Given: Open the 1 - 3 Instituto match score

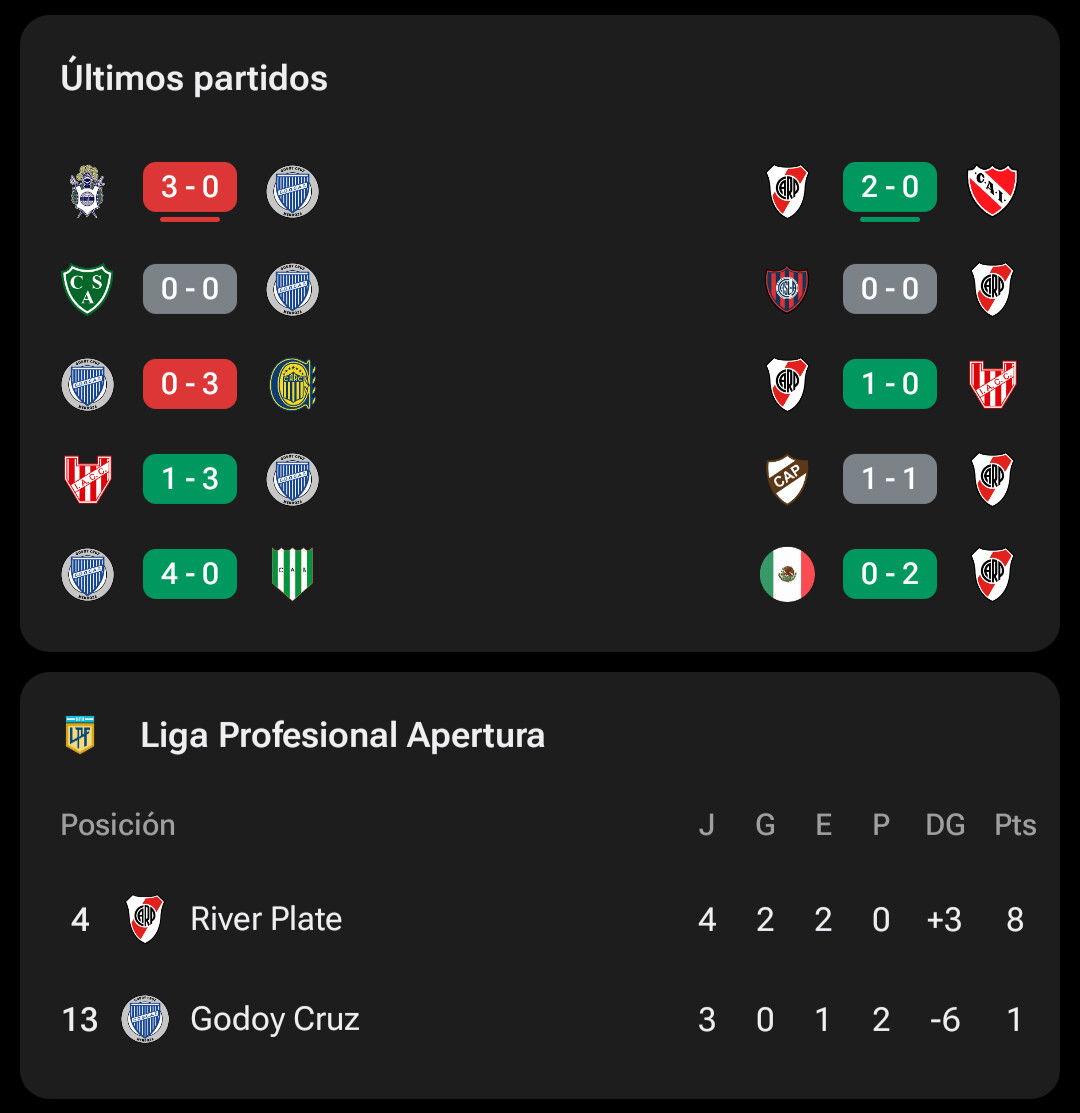Looking at the screenshot, I should click(x=189, y=479).
